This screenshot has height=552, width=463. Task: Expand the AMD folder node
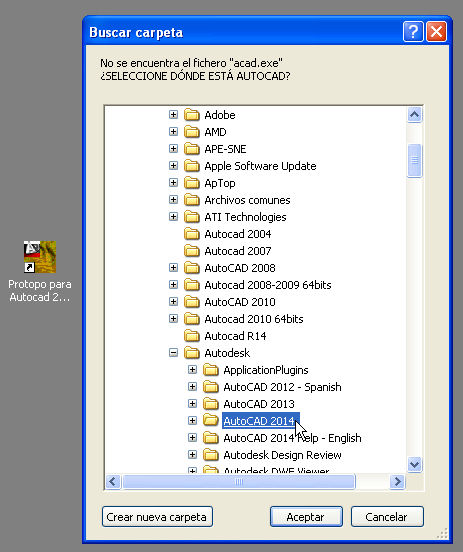pos(173,132)
